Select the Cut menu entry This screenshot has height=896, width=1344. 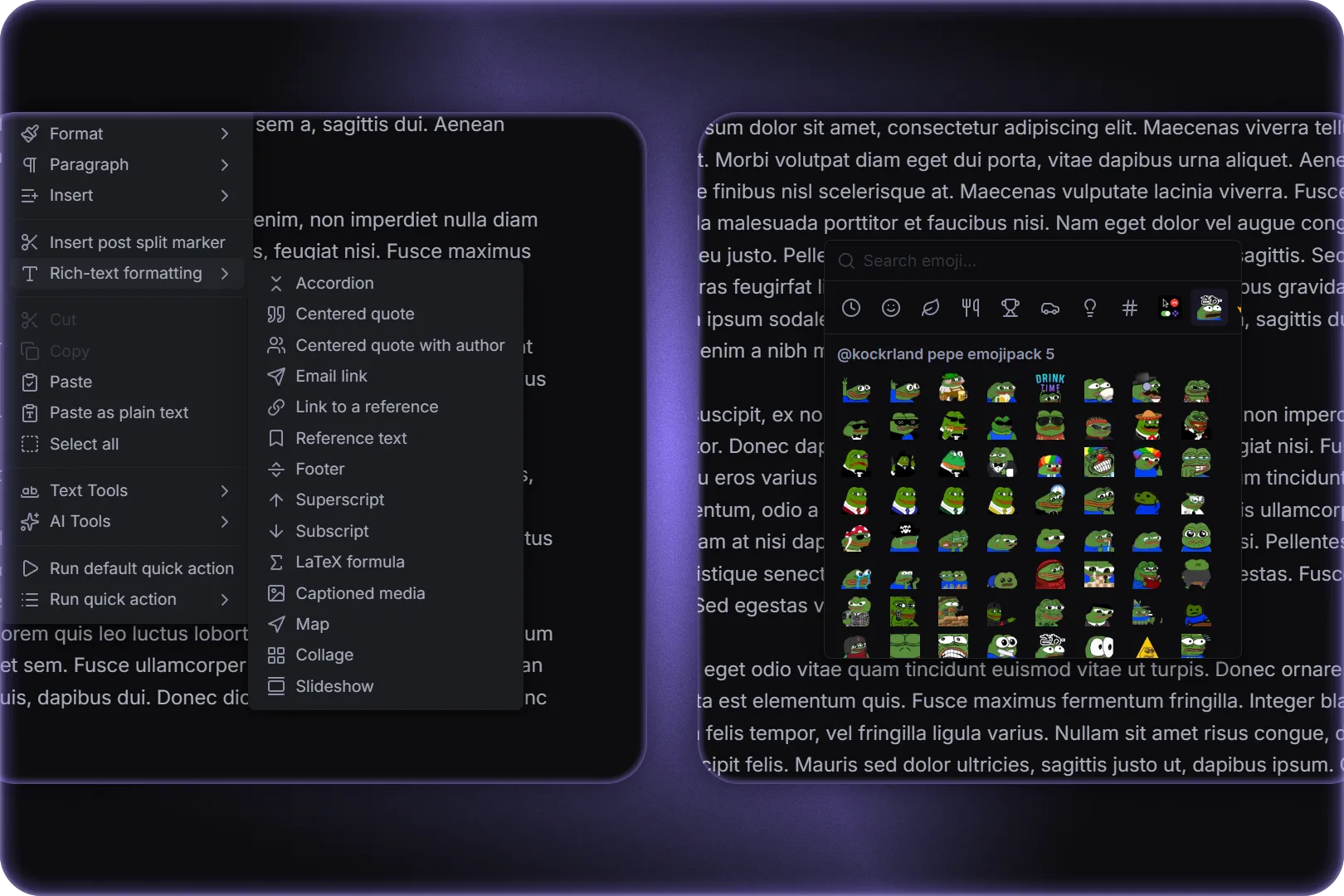tap(129, 320)
